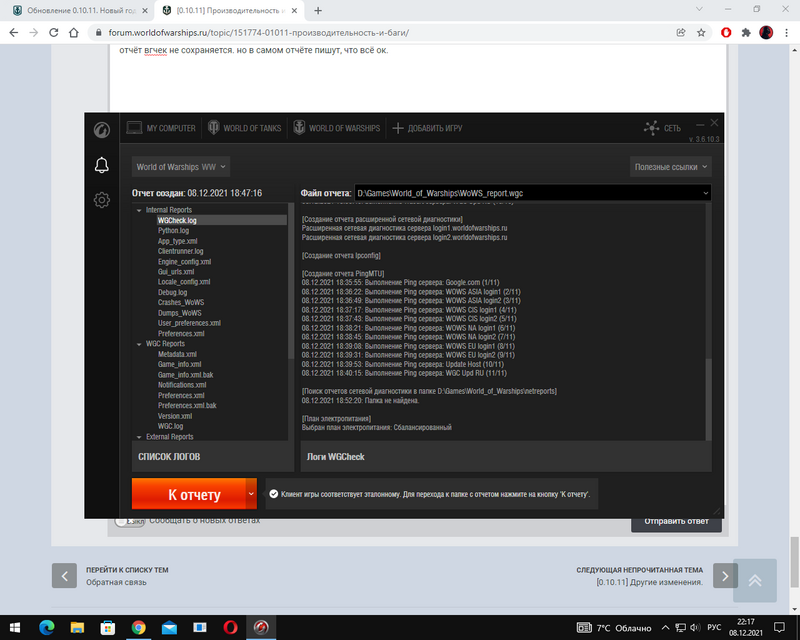Select Preferences.xml.bak under WGC Reports

pyautogui.click(x=187, y=406)
